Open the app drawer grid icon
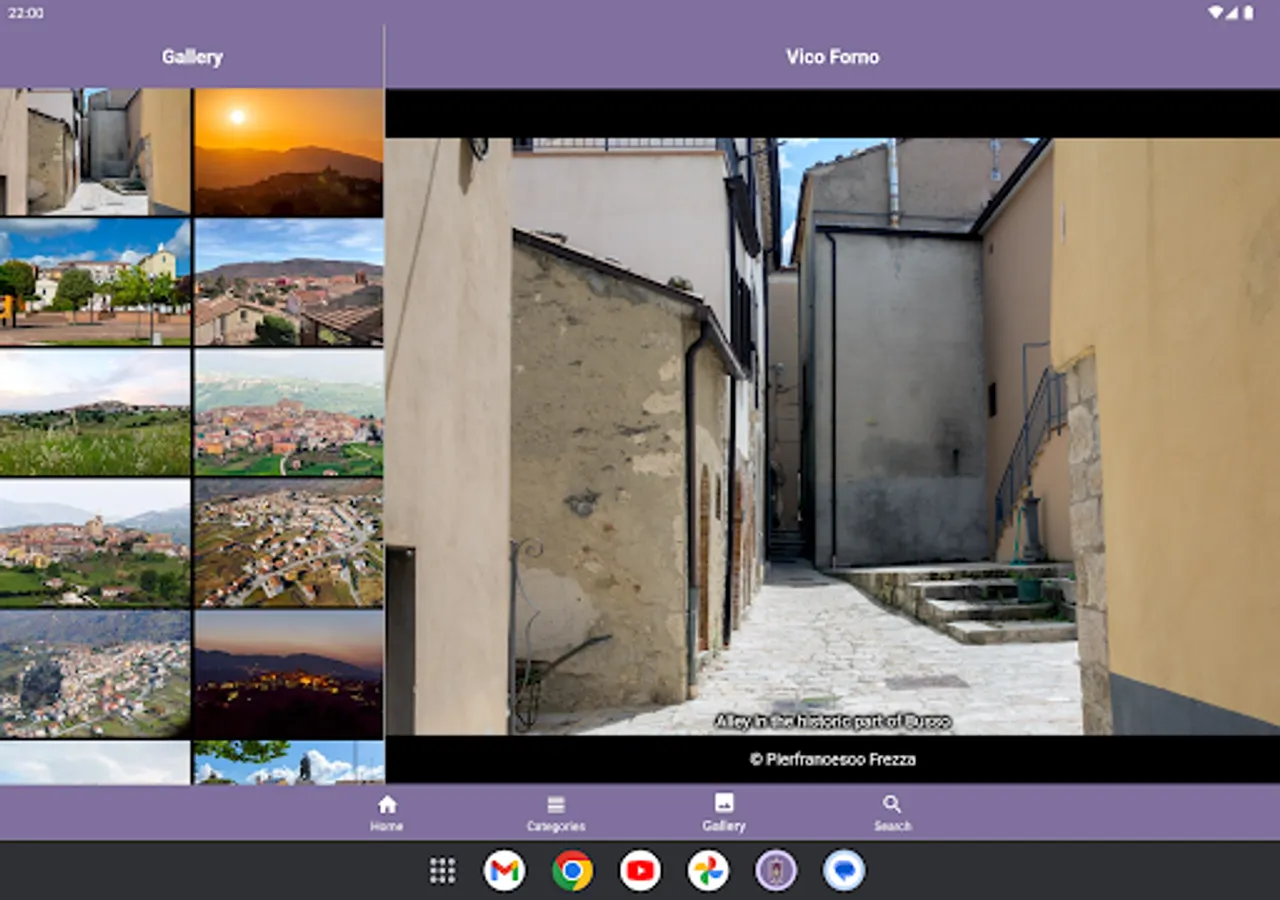 (442, 871)
